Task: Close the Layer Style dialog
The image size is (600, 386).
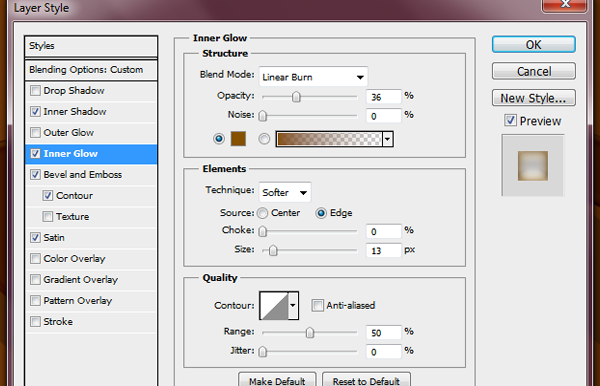Action: coord(565,5)
